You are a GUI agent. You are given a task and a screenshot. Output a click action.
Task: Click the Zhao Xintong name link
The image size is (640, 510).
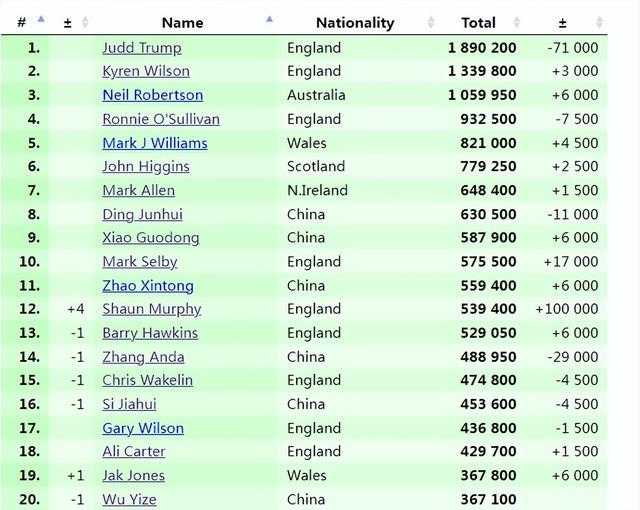click(148, 285)
